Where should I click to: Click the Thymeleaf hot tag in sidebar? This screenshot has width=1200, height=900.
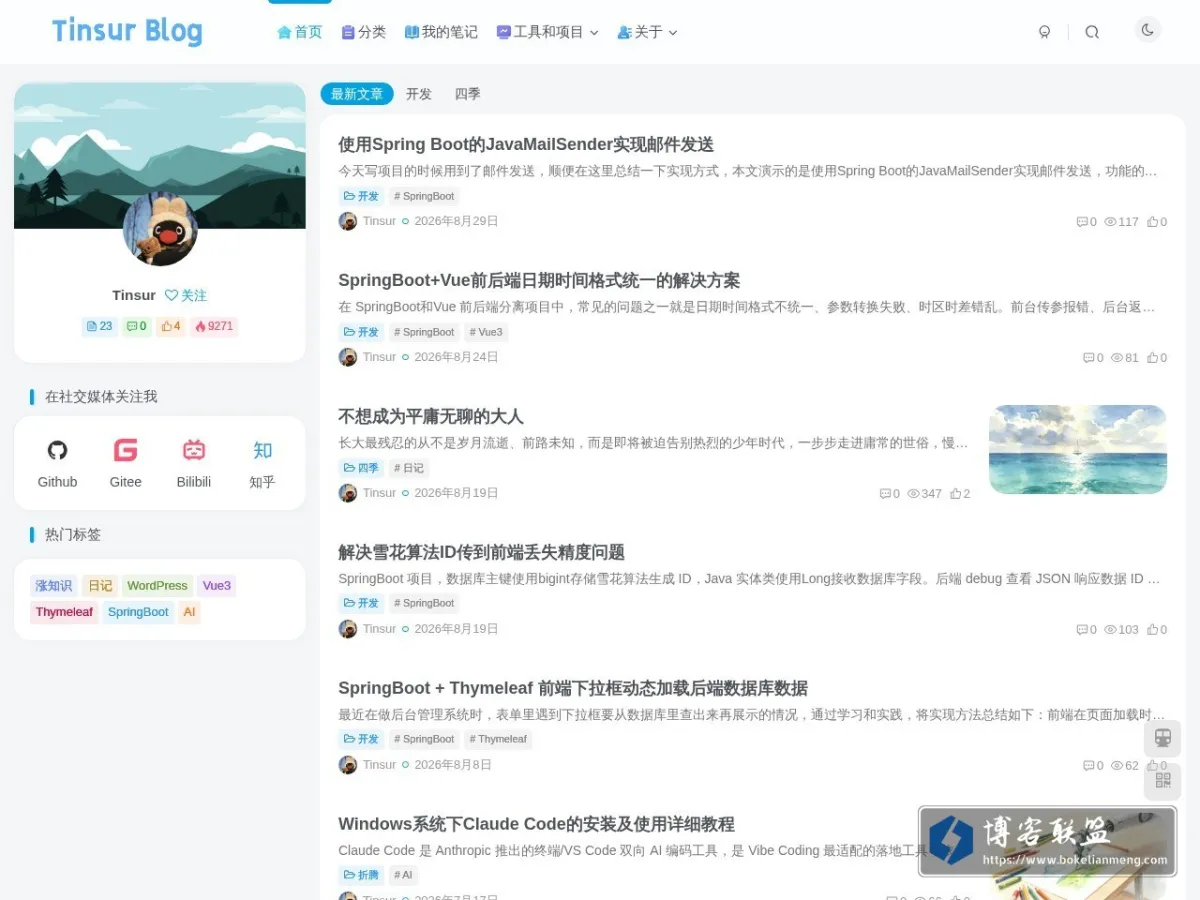(64, 612)
